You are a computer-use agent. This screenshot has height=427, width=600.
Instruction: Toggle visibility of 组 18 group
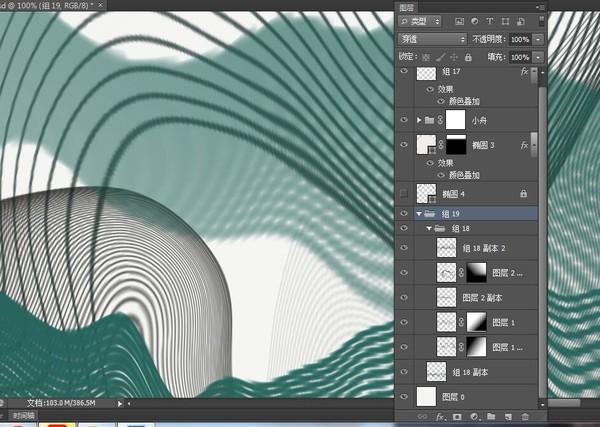coord(404,228)
